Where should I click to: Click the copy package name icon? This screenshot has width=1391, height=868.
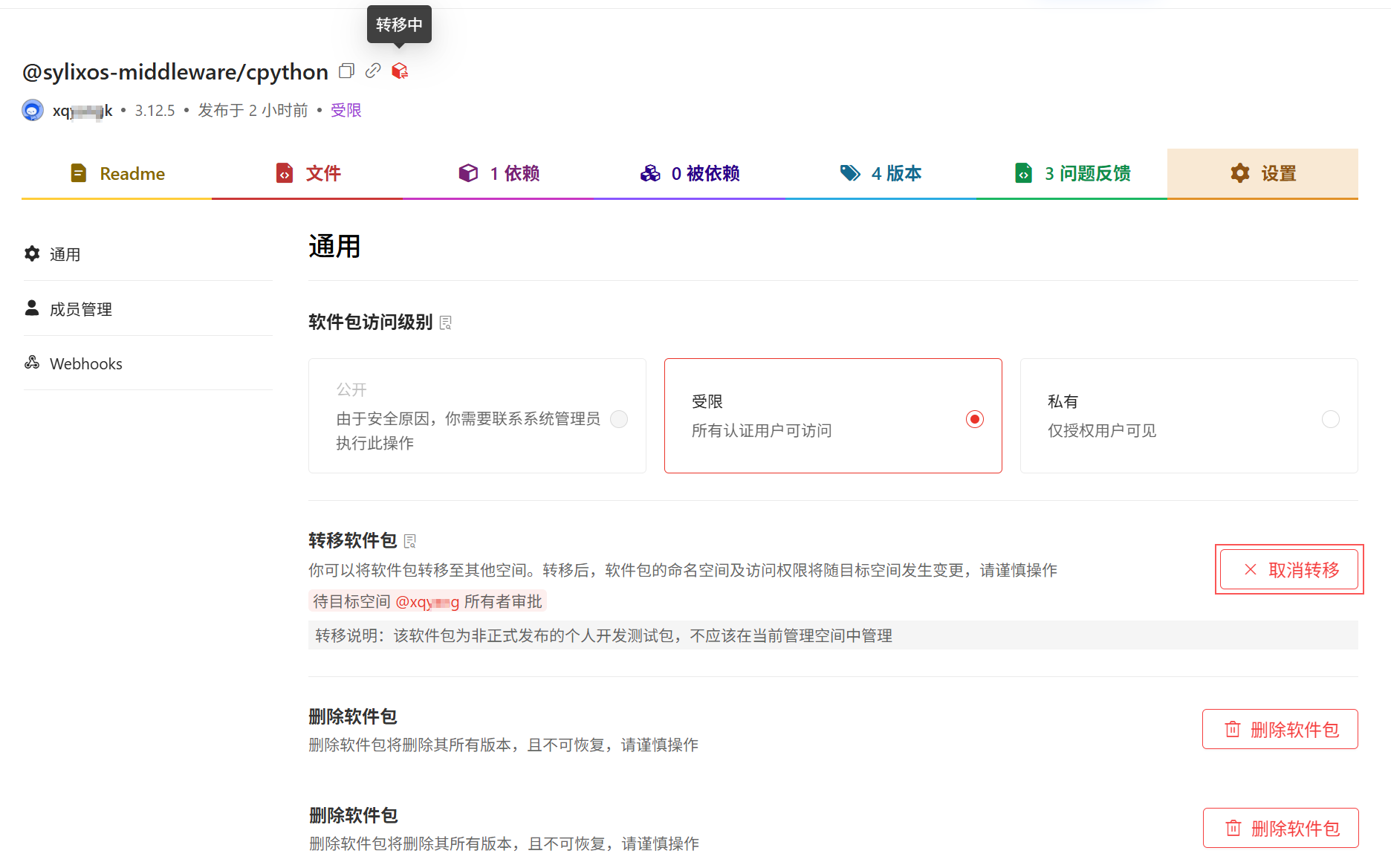coord(346,71)
